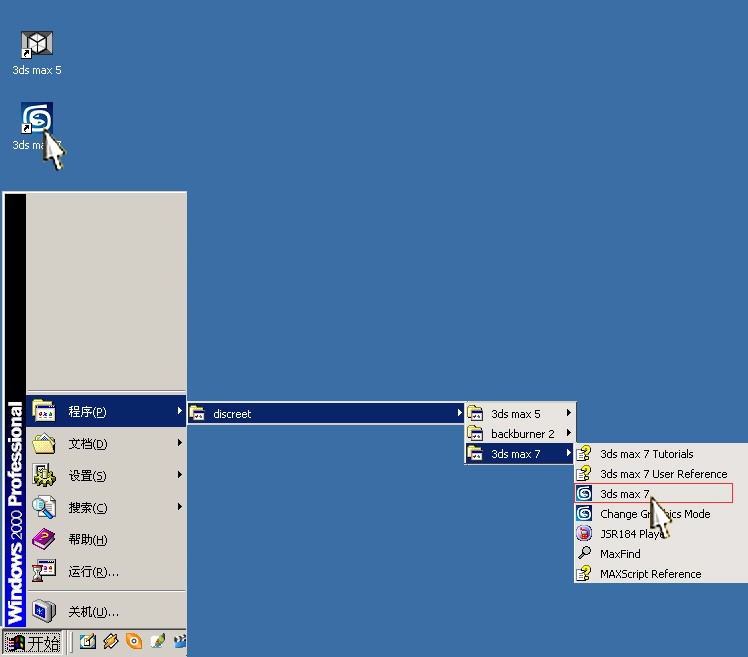Screen dimensions: 748x657
Task: Click the orange quick launch icon on taskbar
Action: pyautogui.click(x=134, y=641)
